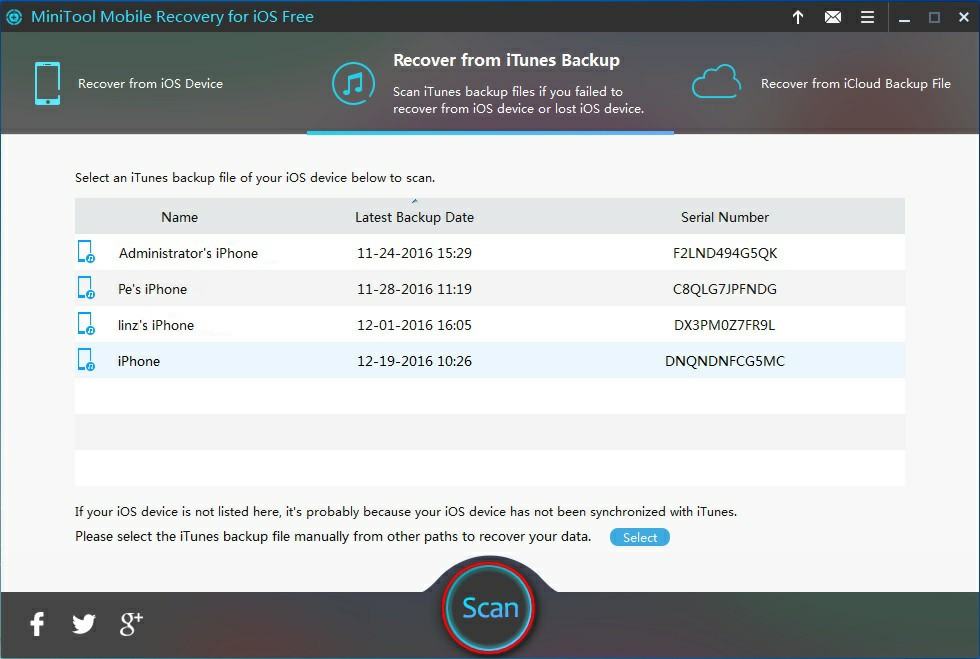980x659 pixels.
Task: Close the MiniTool window
Action: tap(964, 18)
